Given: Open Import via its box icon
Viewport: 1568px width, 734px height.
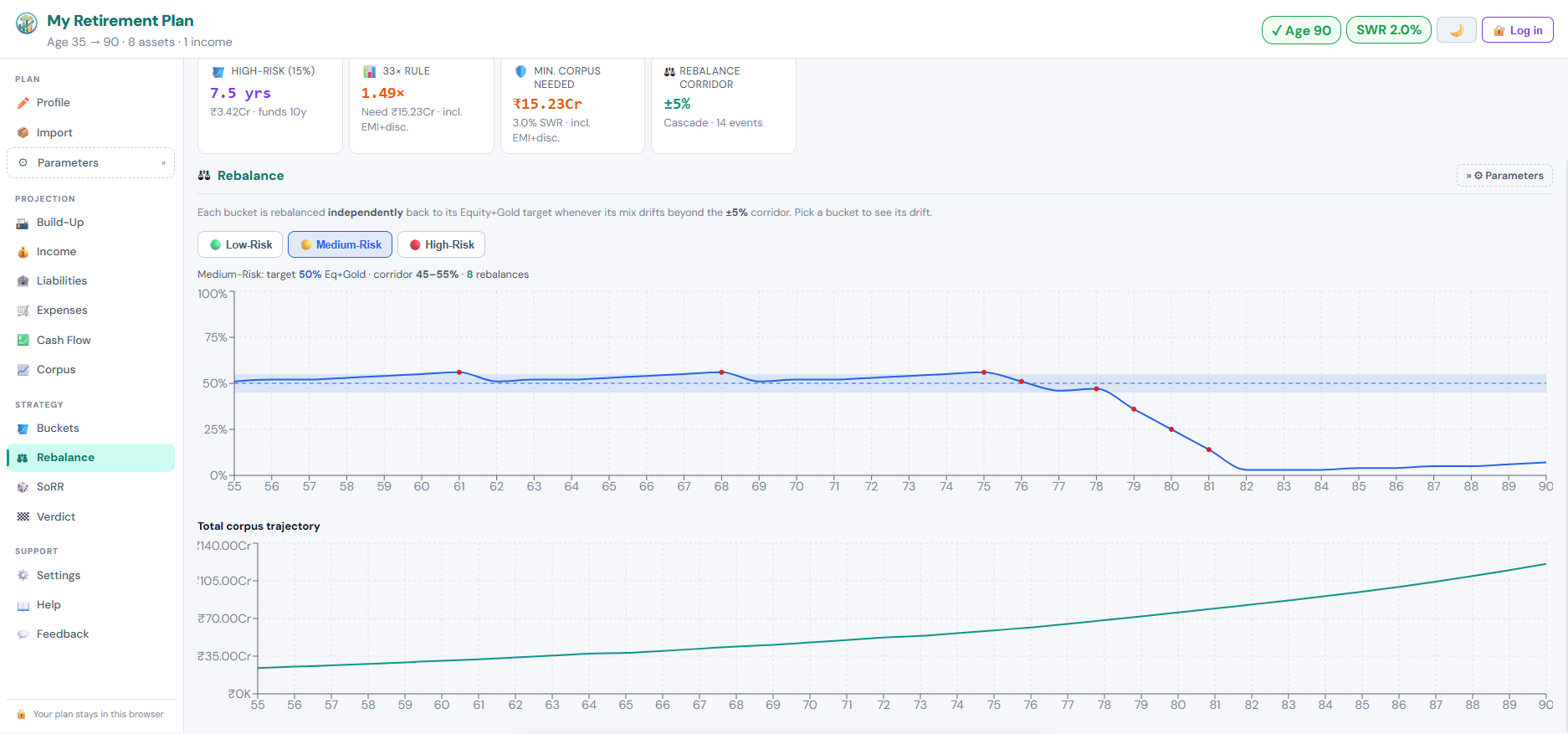Looking at the screenshot, I should click(23, 133).
